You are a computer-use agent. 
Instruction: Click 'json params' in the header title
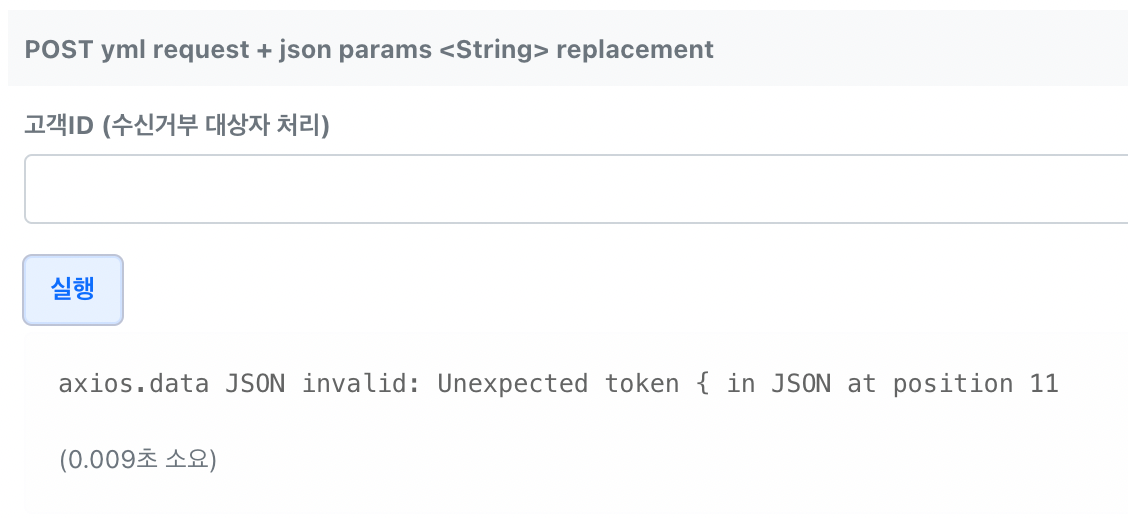[x=356, y=50]
